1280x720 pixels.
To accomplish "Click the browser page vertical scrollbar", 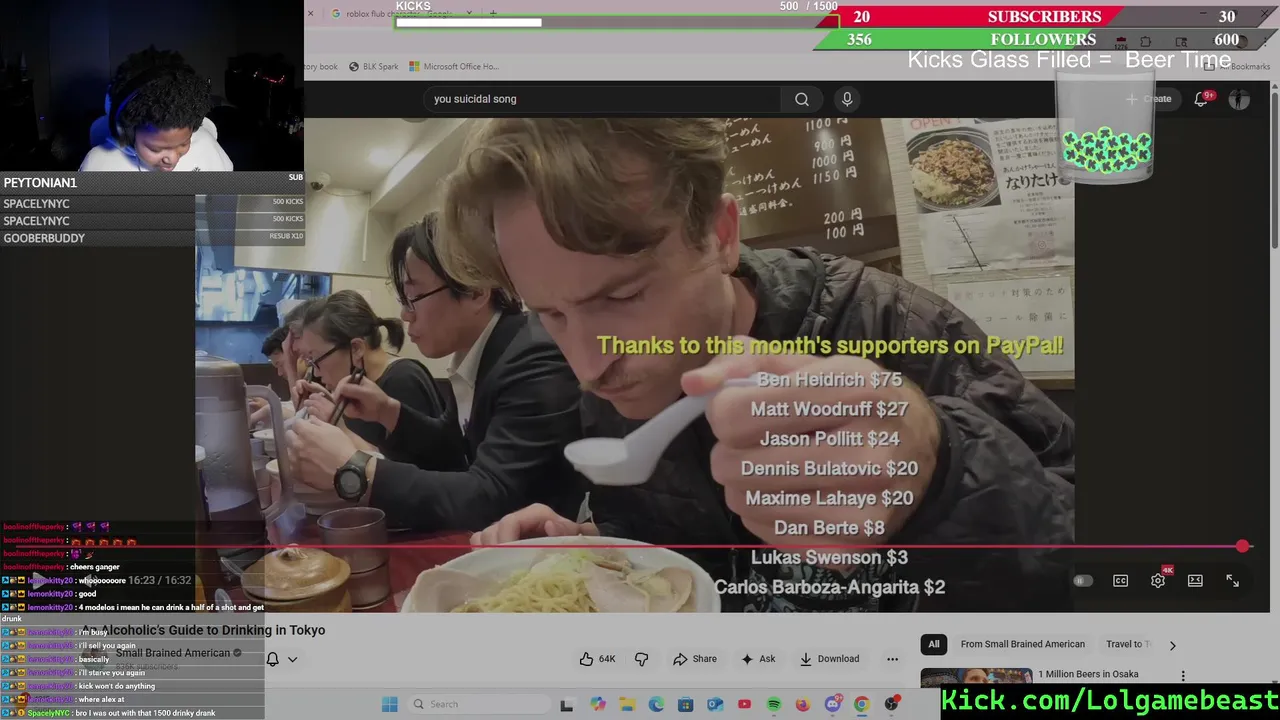I will [x=1273, y=170].
